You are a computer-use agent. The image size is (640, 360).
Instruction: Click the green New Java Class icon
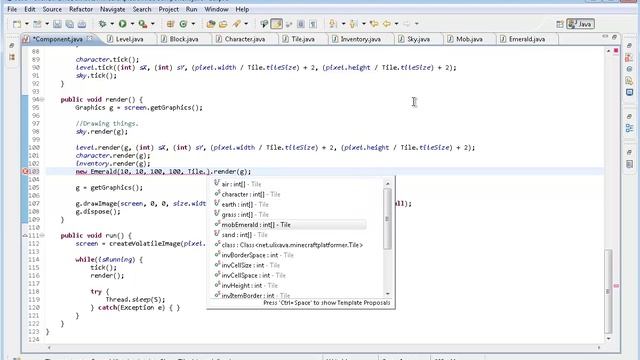[183, 24]
